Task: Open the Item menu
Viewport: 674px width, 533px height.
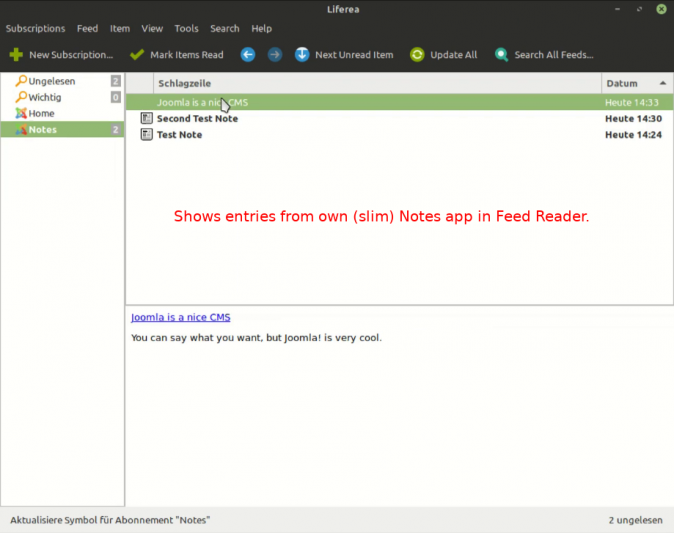Action: [119, 28]
